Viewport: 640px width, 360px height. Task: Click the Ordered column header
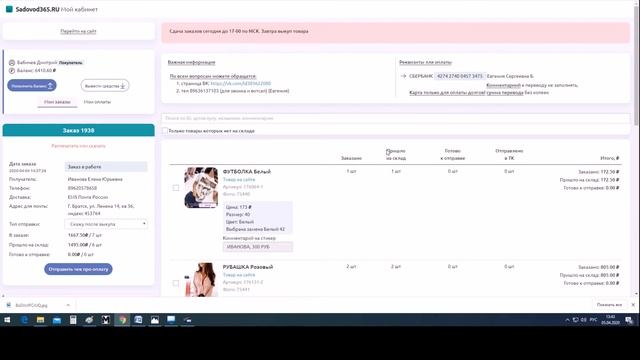(x=351, y=158)
